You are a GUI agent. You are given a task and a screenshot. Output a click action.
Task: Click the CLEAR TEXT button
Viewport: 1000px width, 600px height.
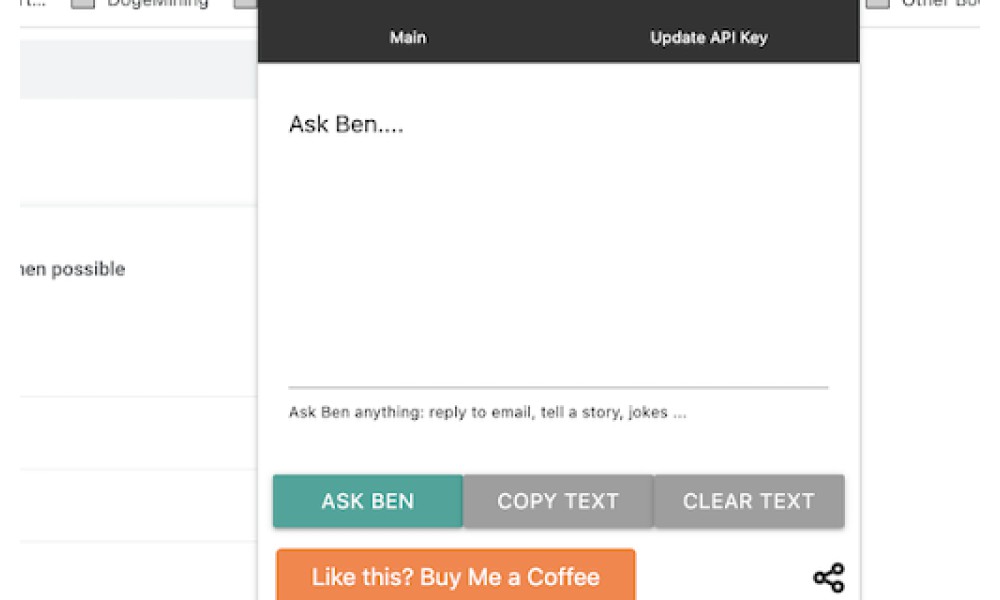749,501
